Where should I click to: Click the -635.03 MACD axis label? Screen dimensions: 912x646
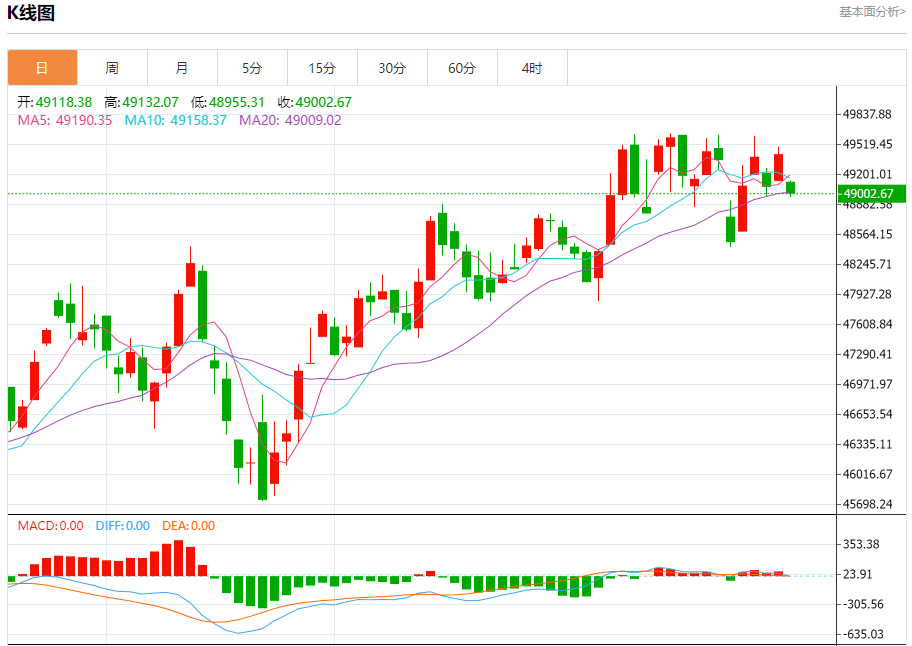coord(861,634)
